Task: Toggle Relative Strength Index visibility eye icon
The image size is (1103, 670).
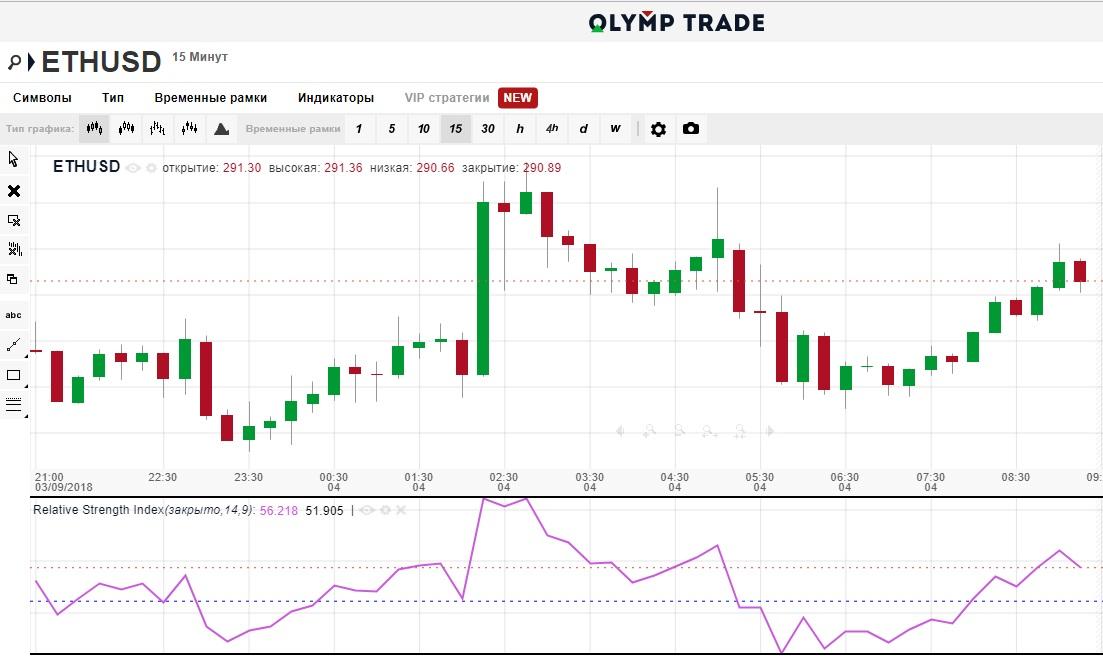Action: coord(366,510)
